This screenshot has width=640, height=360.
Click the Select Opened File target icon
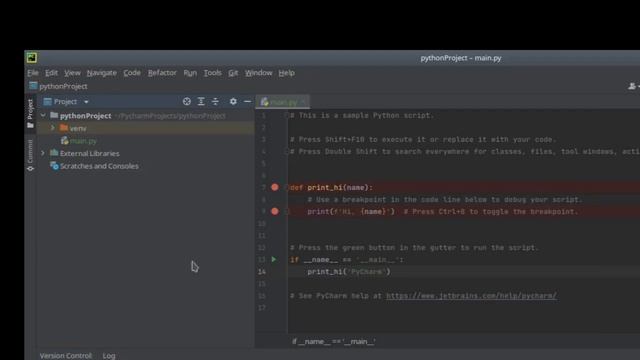click(x=187, y=102)
